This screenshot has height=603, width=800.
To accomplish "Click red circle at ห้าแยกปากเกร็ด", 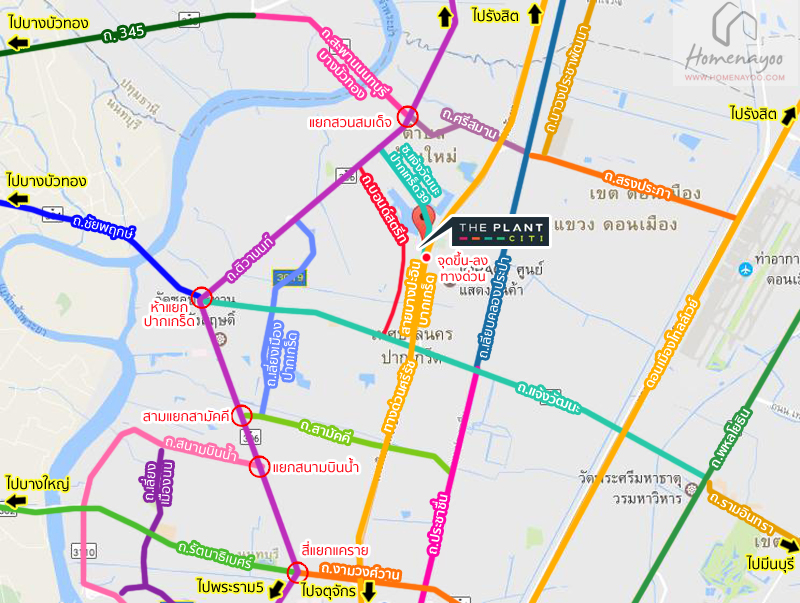I will click(x=202, y=297).
